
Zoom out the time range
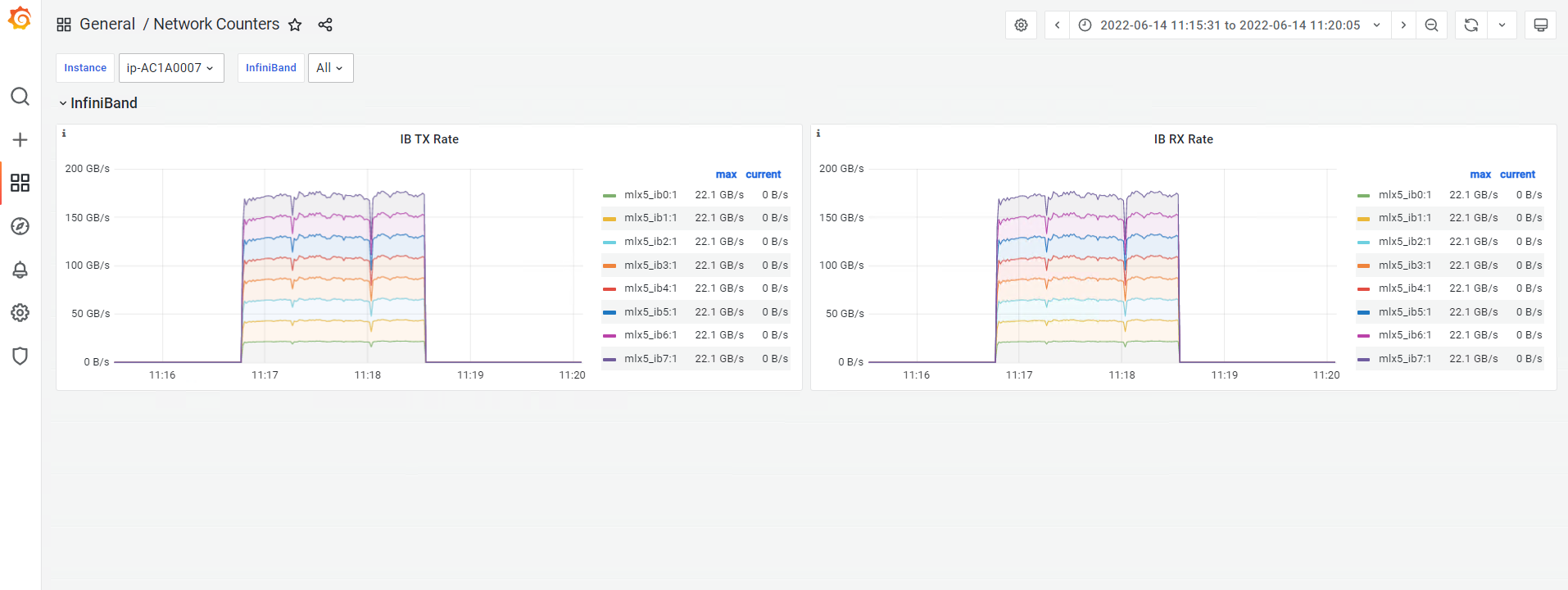[1431, 25]
